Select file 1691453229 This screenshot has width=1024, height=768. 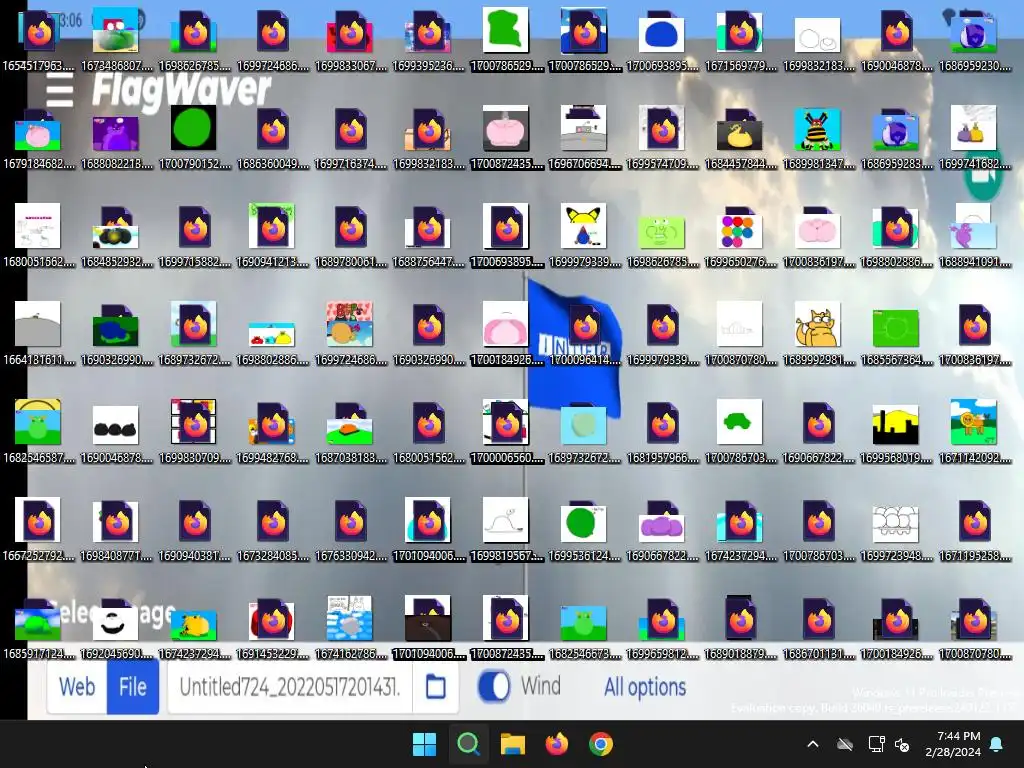point(272,627)
